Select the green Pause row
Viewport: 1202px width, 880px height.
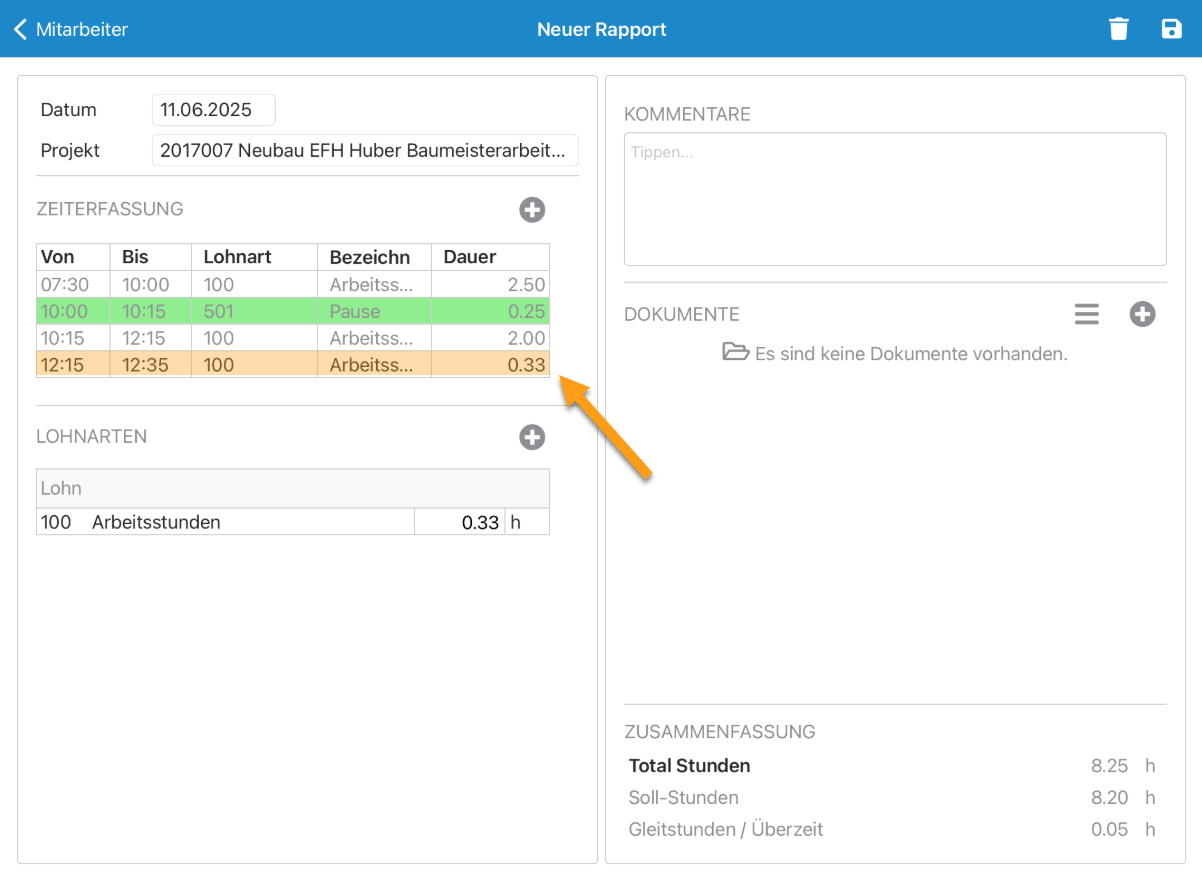[x=292, y=311]
